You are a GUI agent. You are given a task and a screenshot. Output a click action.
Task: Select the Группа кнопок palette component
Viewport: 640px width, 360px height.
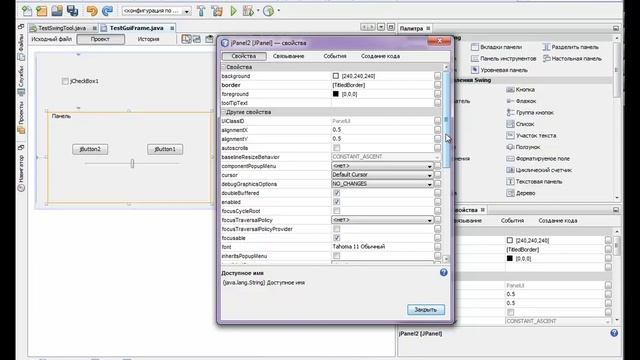point(530,112)
